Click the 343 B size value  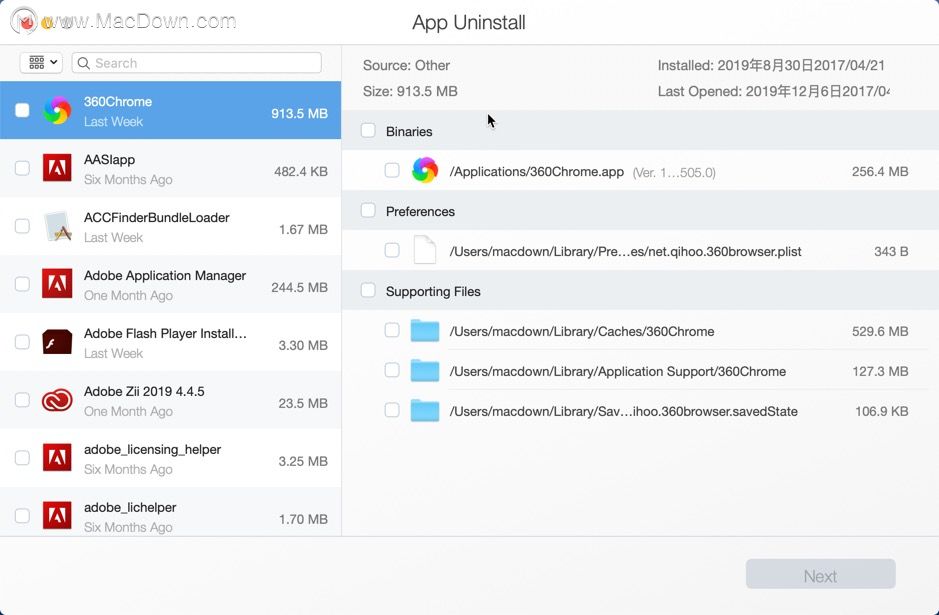tap(890, 252)
